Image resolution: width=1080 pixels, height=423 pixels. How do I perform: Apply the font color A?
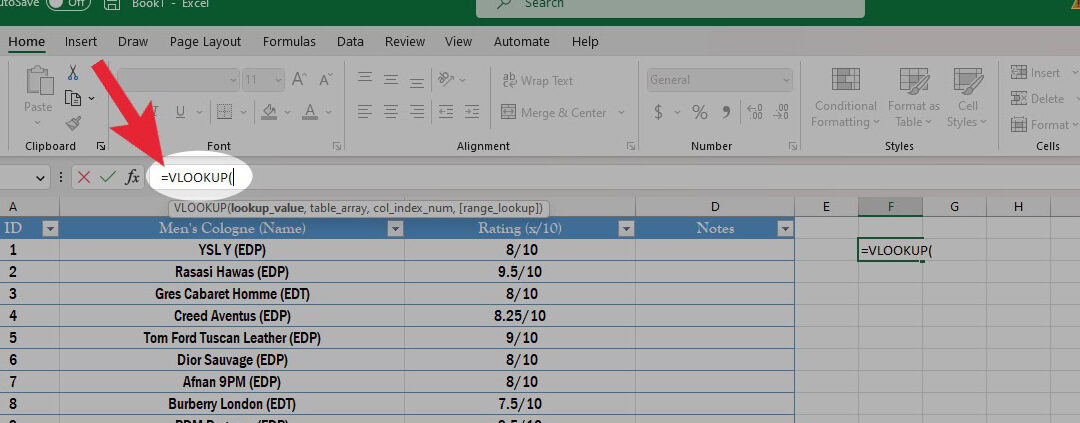pos(310,112)
